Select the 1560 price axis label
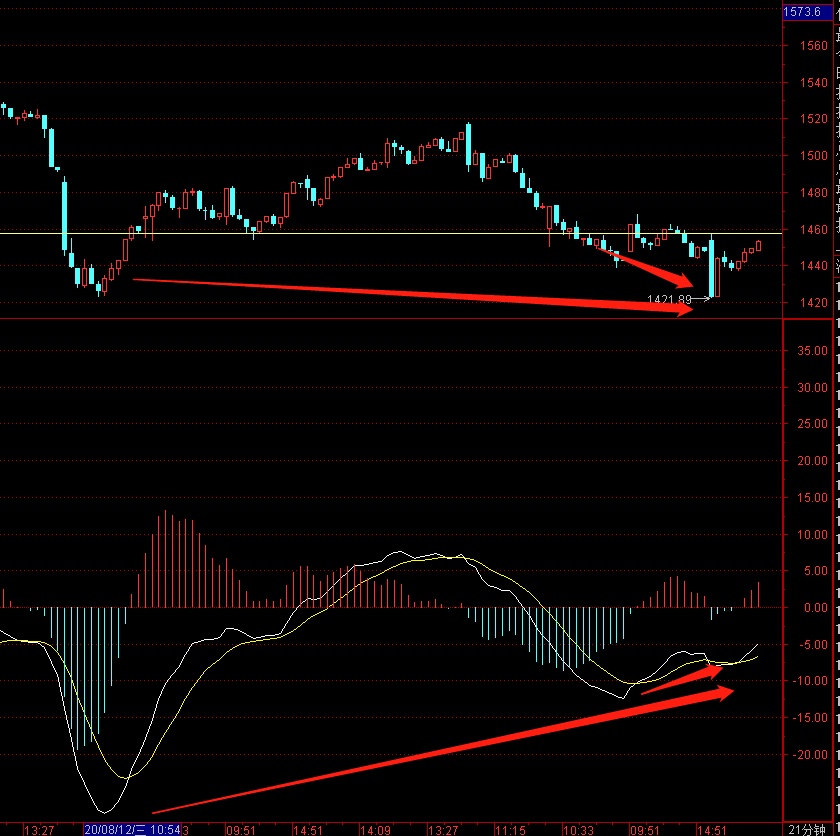 [814, 46]
